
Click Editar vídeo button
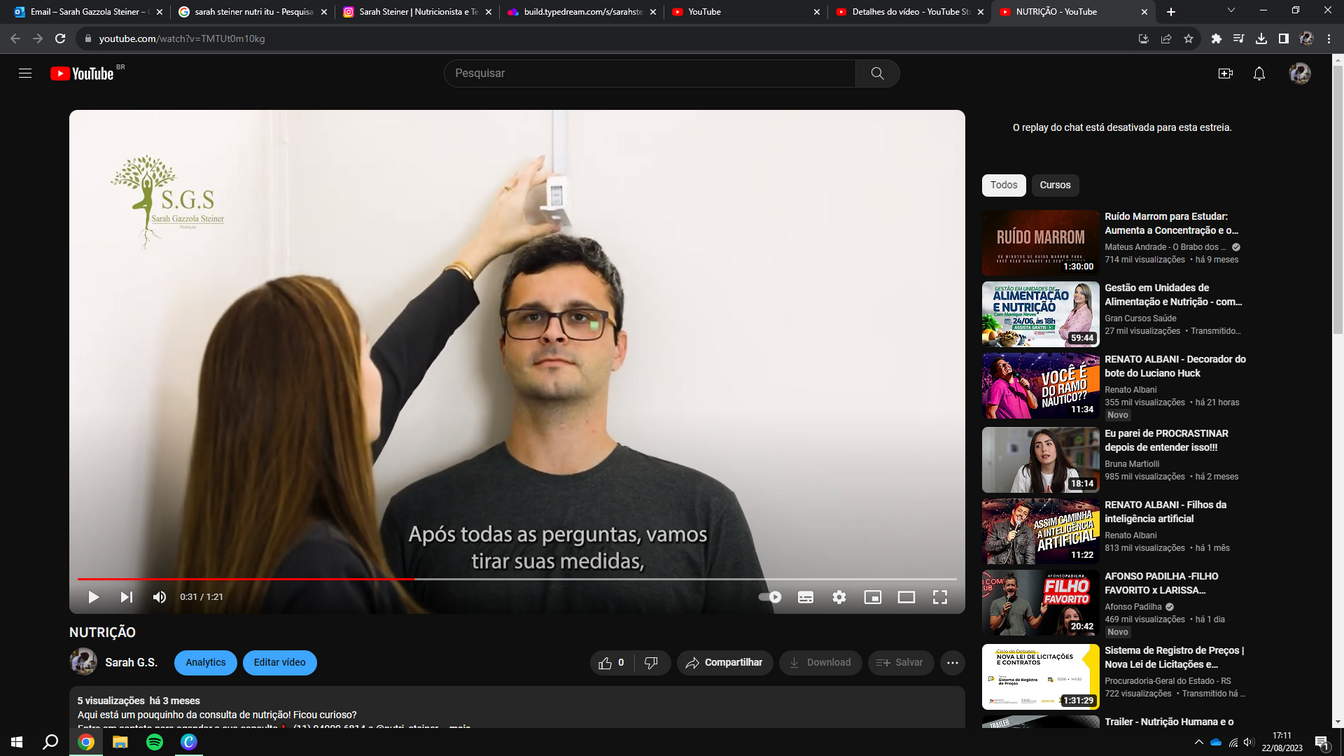(x=280, y=662)
